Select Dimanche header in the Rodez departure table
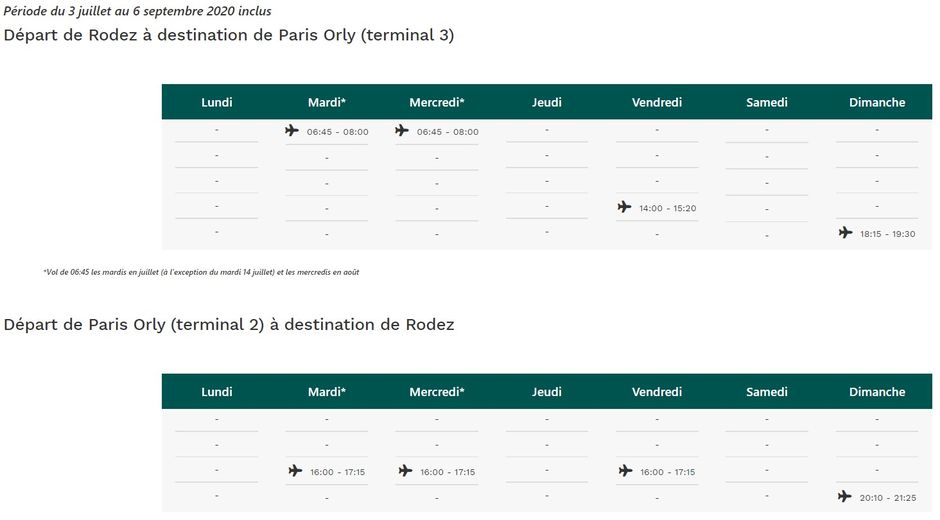This screenshot has height=520, width=940. [x=877, y=102]
